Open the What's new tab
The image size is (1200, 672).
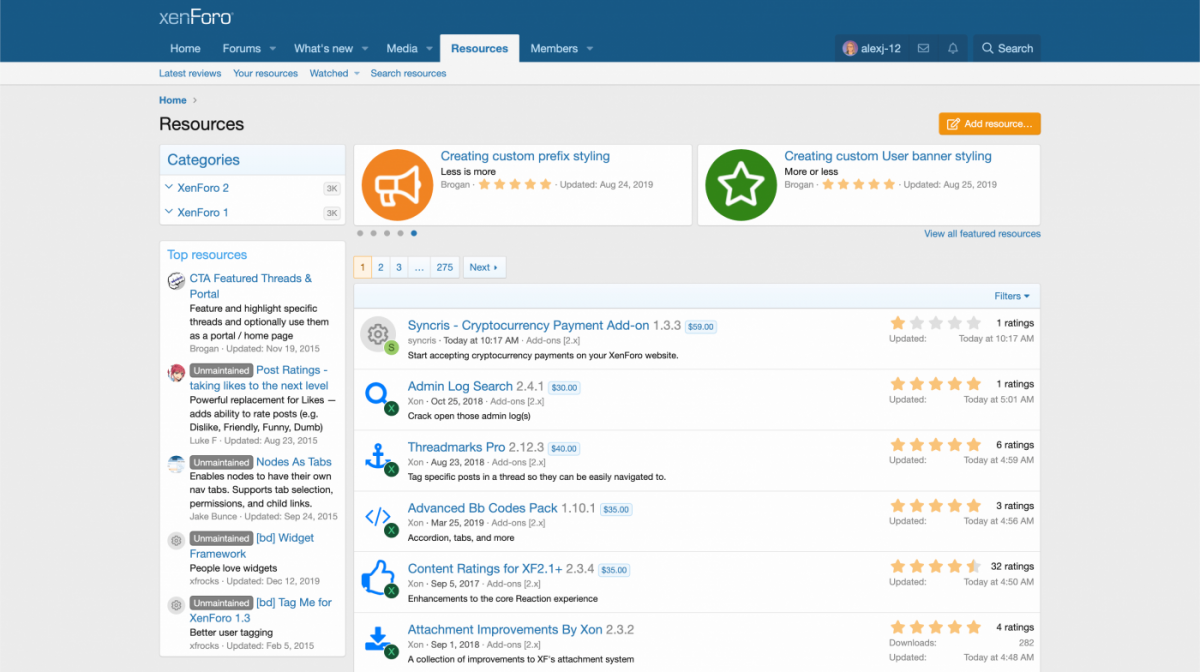click(323, 48)
